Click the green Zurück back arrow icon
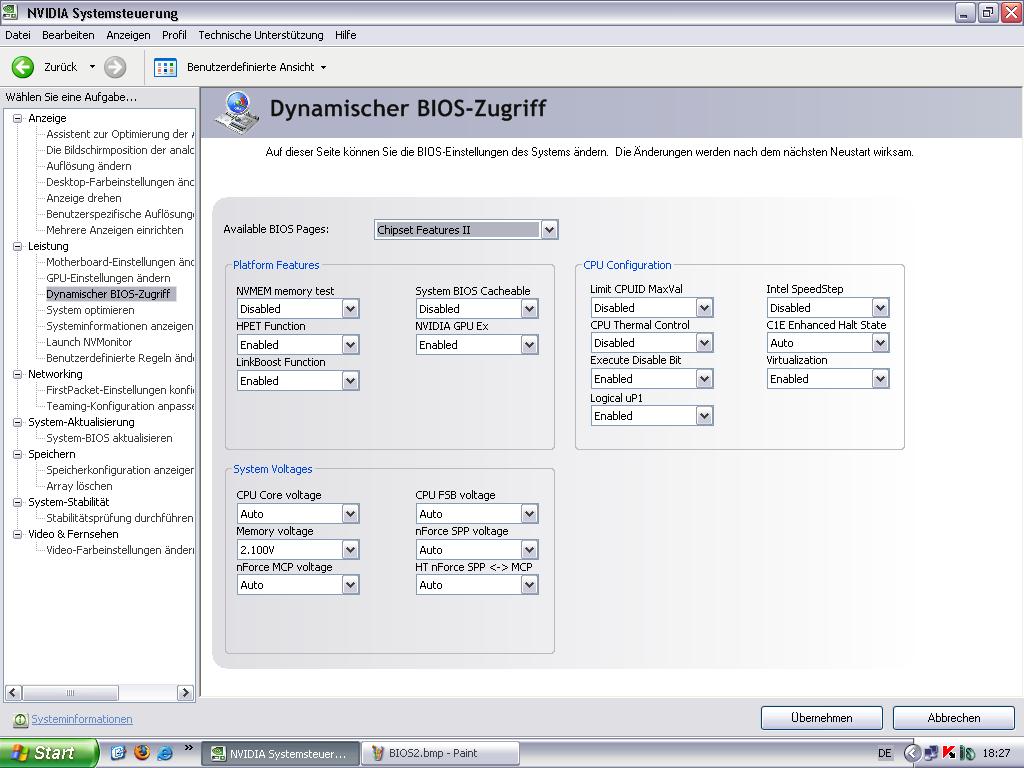Image resolution: width=1024 pixels, height=768 pixels. tap(23, 67)
